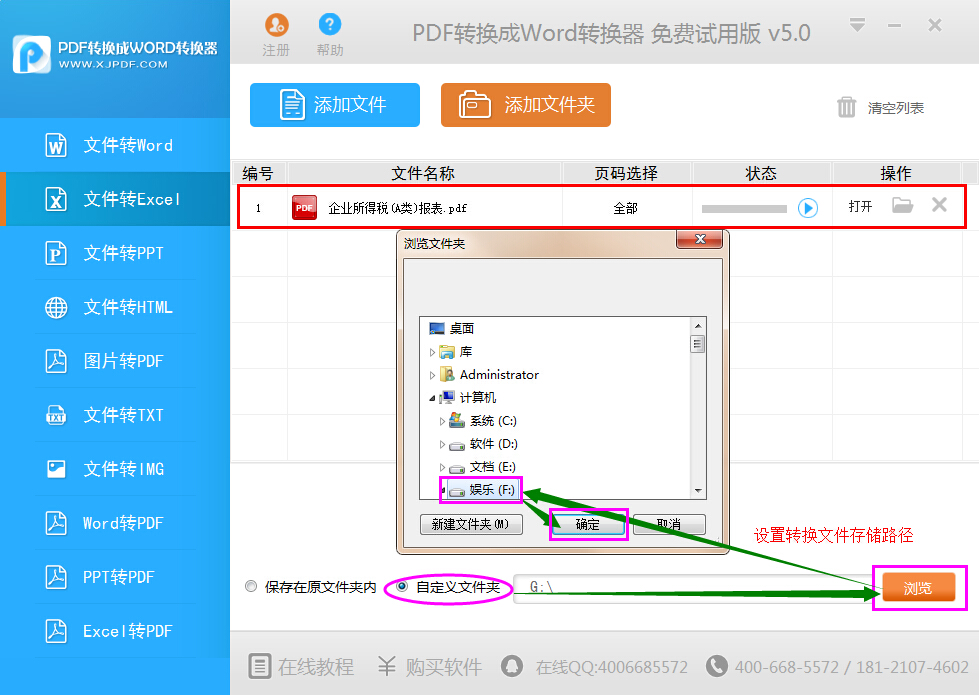The image size is (979, 695).
Task: Click the 确定 button
Action: pyautogui.click(x=588, y=525)
